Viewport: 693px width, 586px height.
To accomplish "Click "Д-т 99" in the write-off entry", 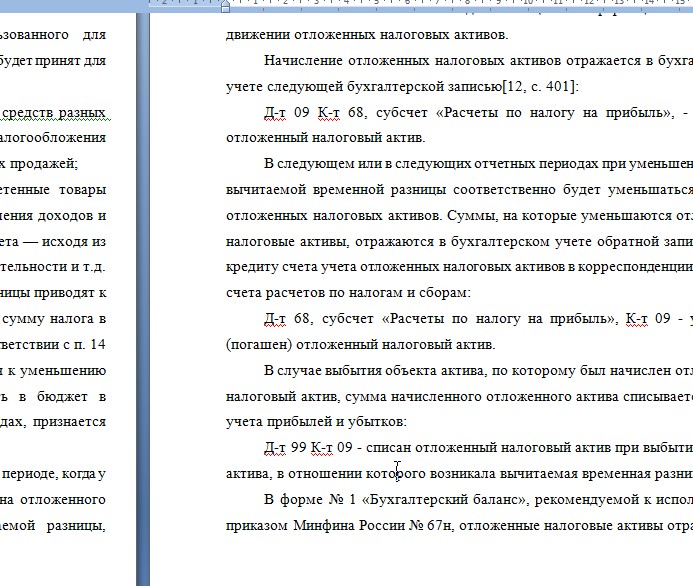I will coord(286,448).
